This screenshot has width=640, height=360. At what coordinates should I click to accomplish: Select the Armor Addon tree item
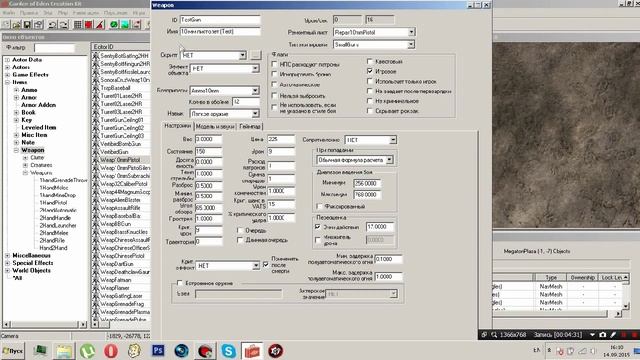(38, 105)
